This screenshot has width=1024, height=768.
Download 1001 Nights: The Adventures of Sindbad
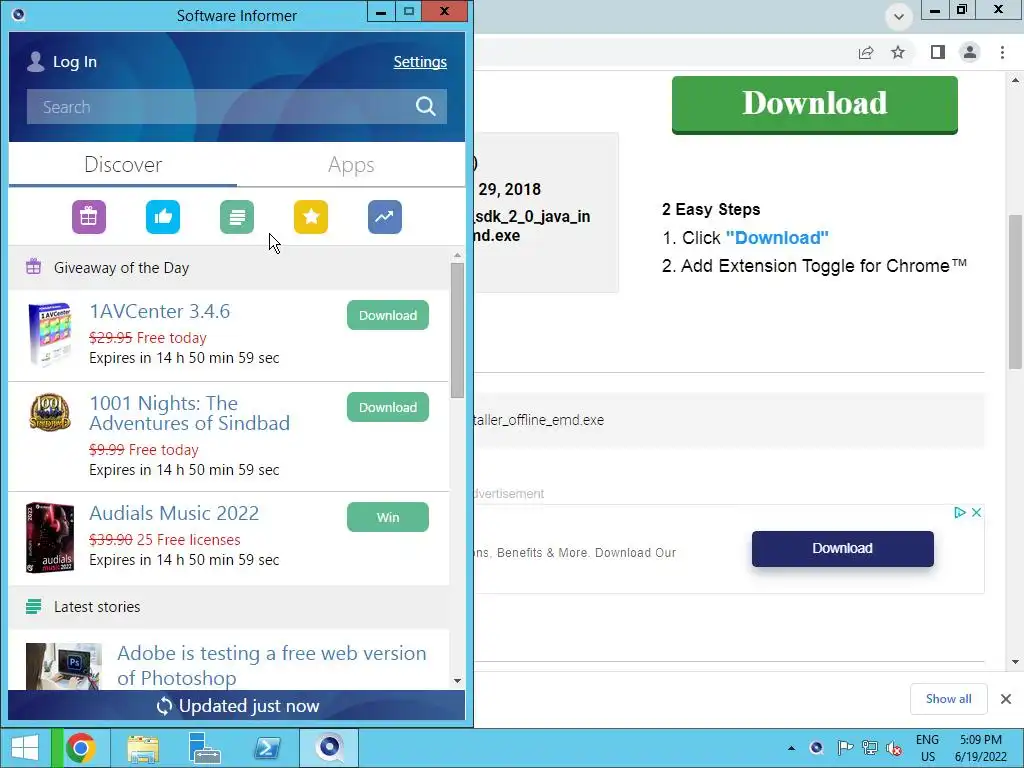click(x=388, y=408)
